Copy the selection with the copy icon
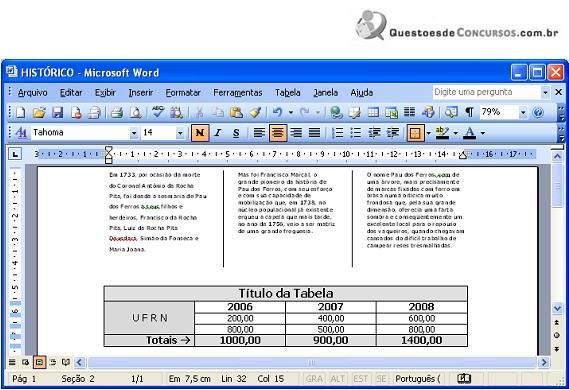The image size is (569, 390). tap(218, 112)
